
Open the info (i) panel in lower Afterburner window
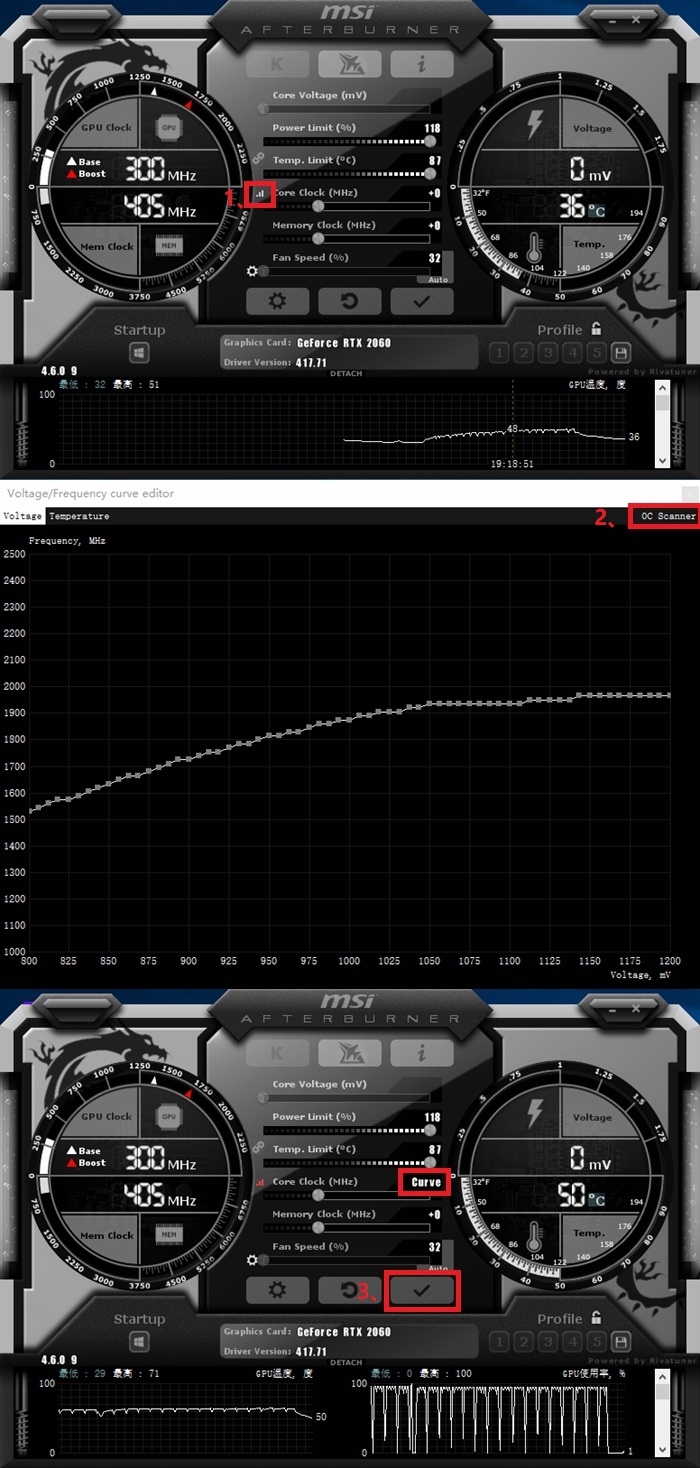(422, 1052)
